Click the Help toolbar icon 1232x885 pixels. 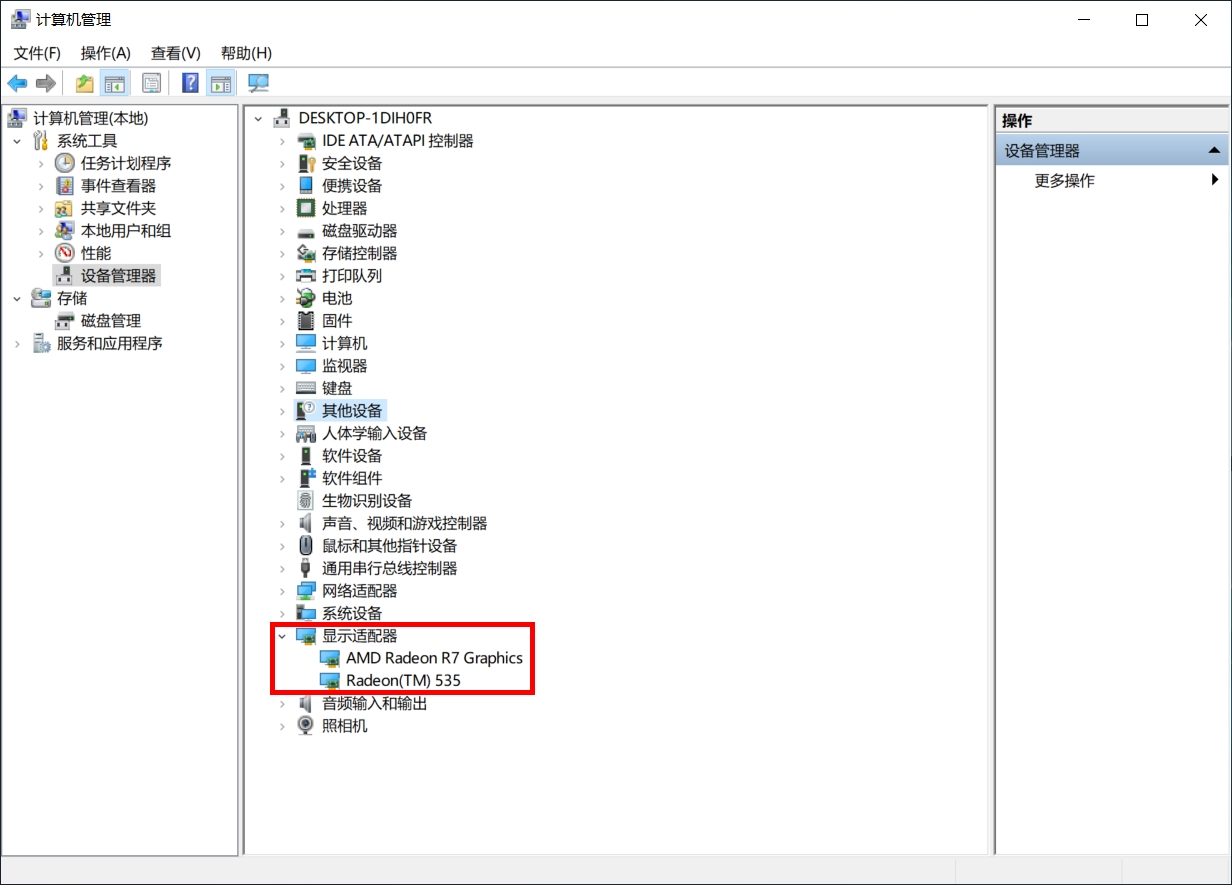tap(189, 83)
